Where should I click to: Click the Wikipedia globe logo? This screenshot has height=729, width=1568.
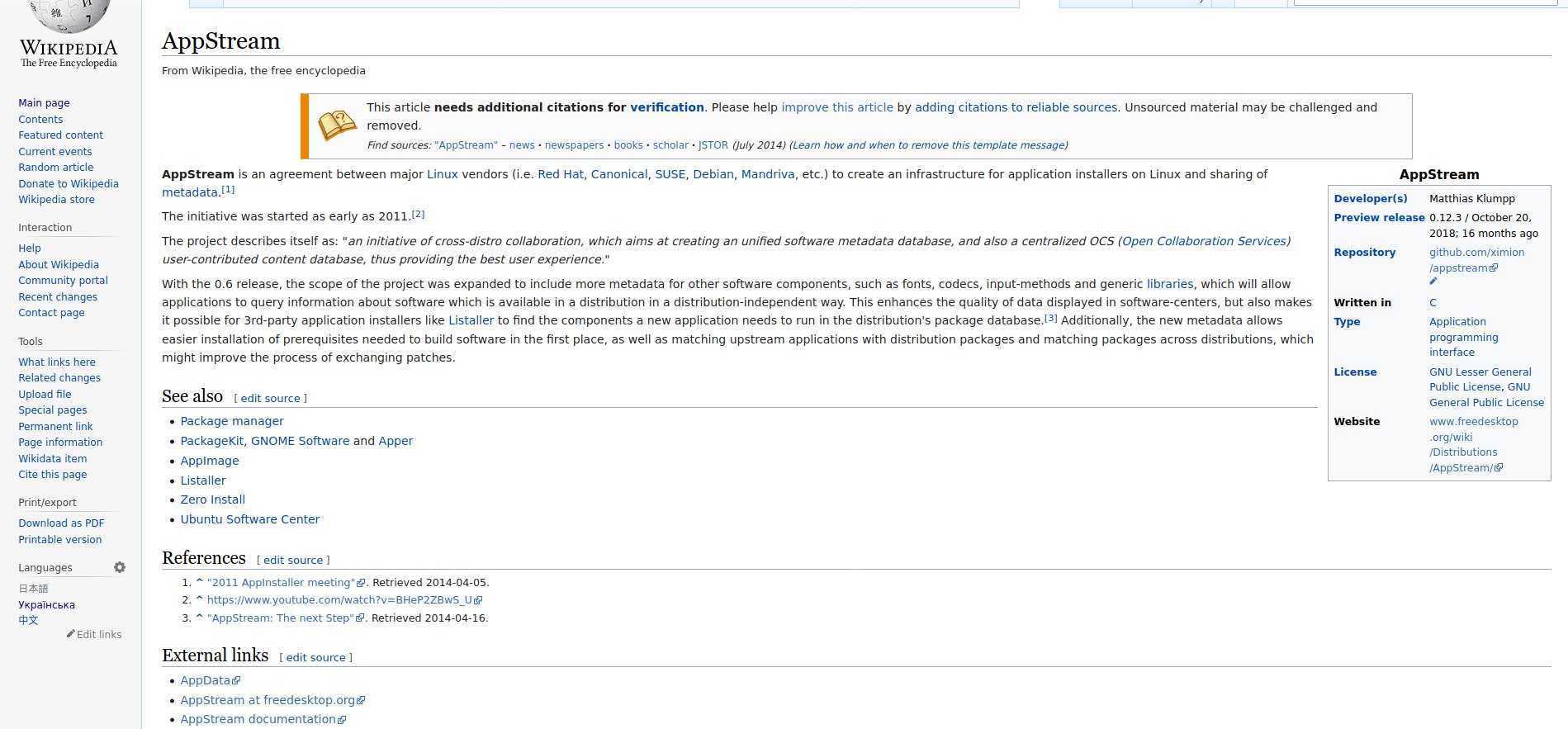(x=69, y=17)
